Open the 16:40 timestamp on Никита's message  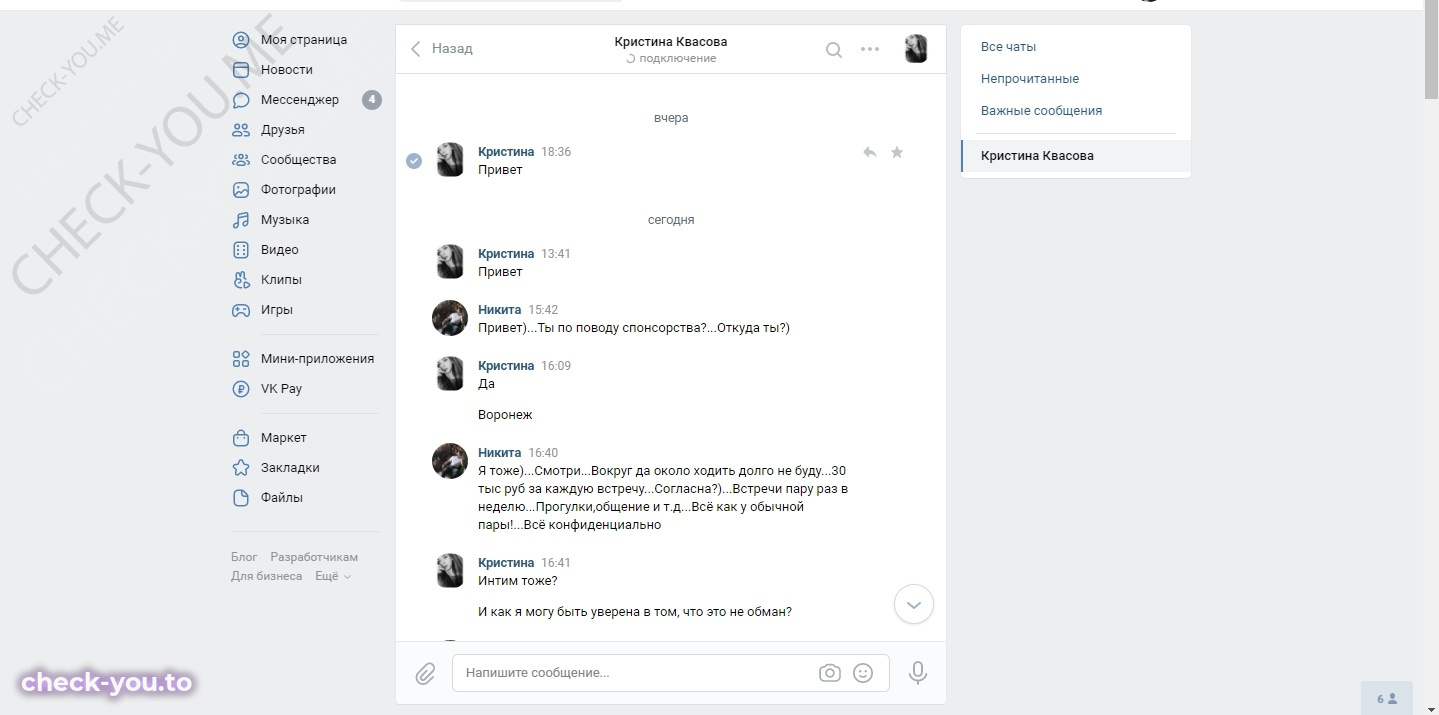544,453
